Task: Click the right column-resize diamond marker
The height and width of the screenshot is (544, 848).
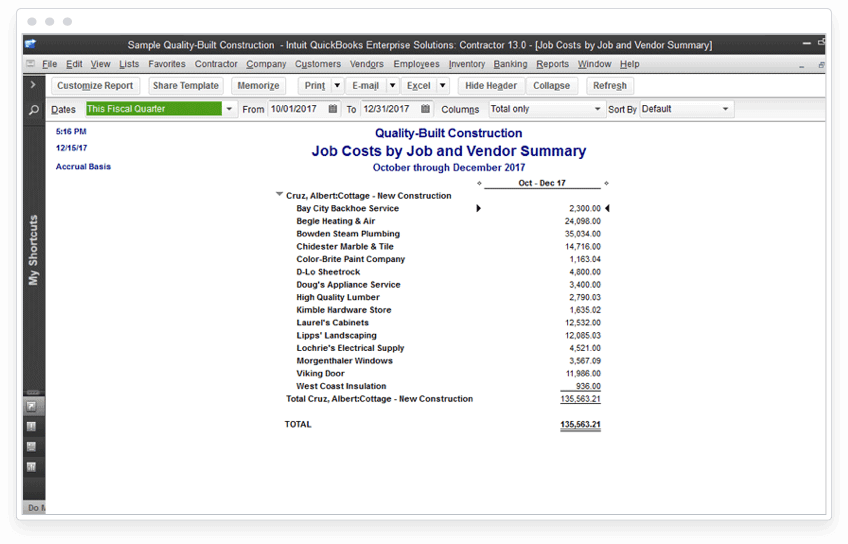Action: click(606, 183)
